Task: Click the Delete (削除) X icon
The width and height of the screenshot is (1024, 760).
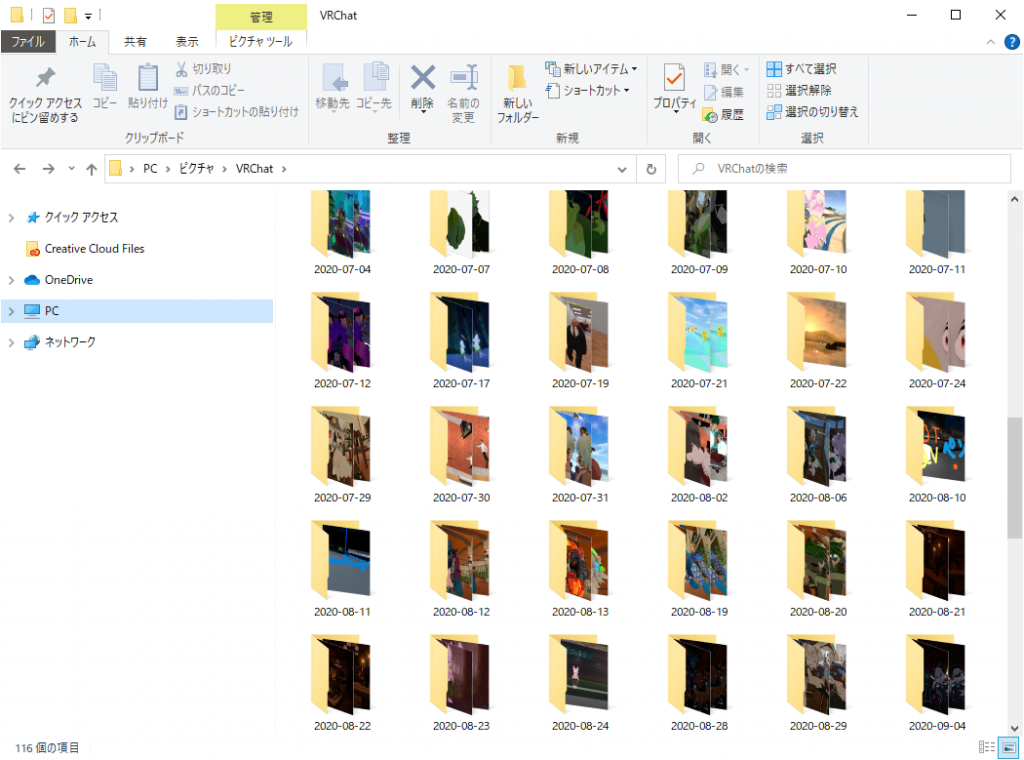Action: 423,78
